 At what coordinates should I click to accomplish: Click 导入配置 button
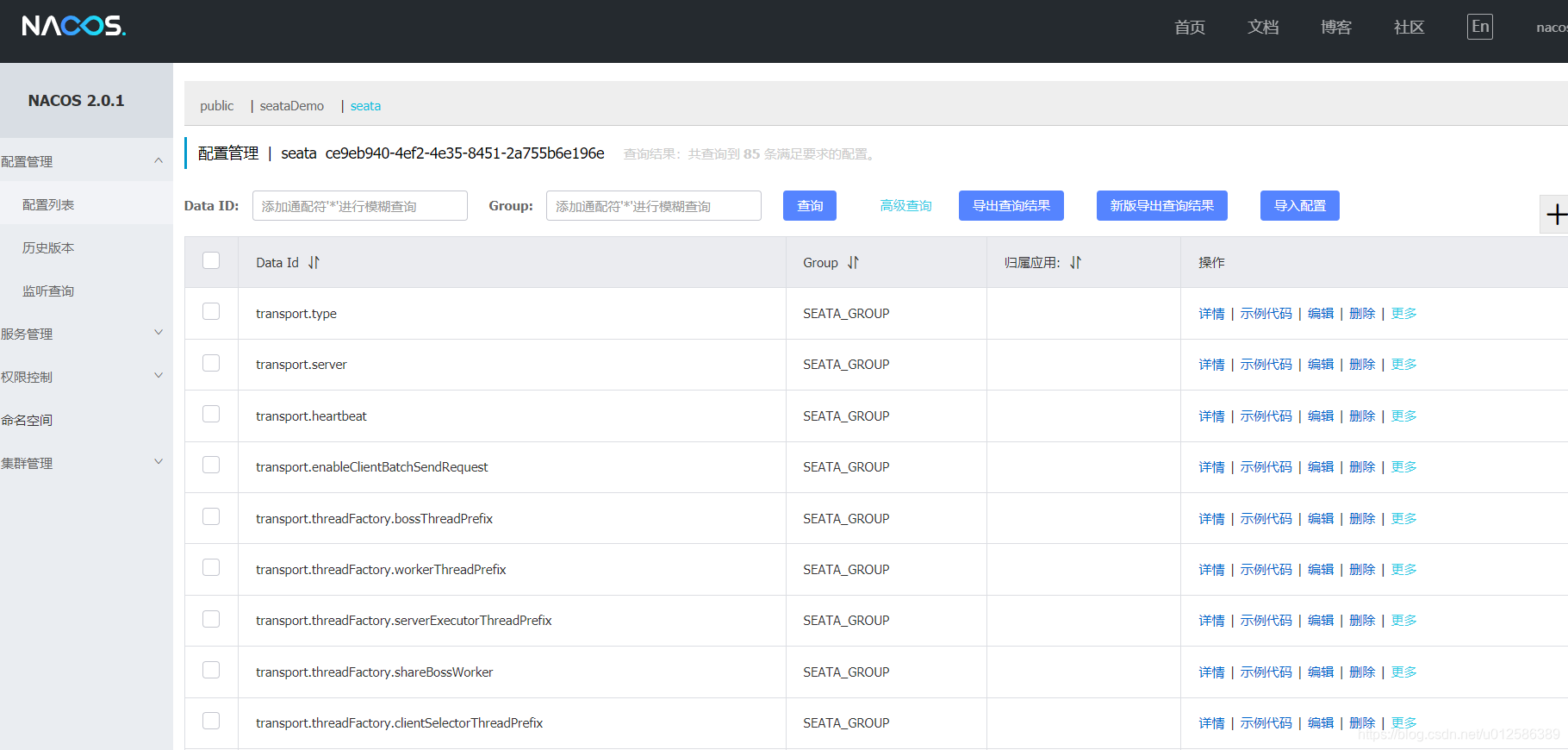1300,206
